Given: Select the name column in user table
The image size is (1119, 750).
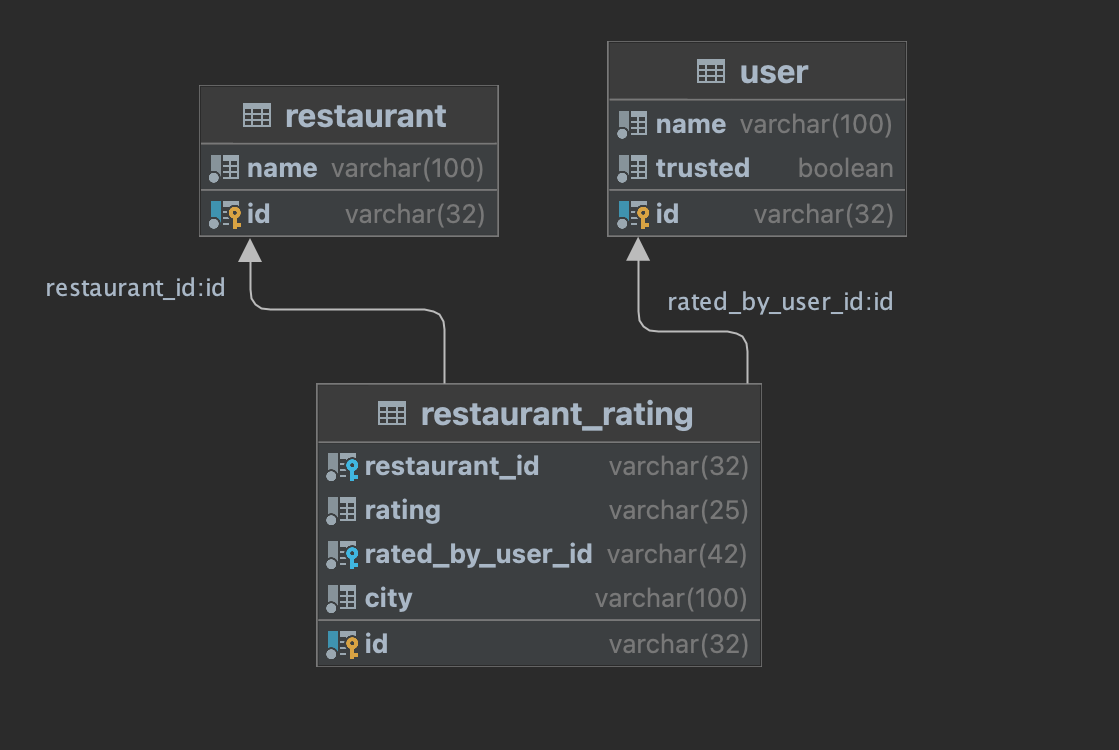Looking at the screenshot, I should tap(690, 124).
